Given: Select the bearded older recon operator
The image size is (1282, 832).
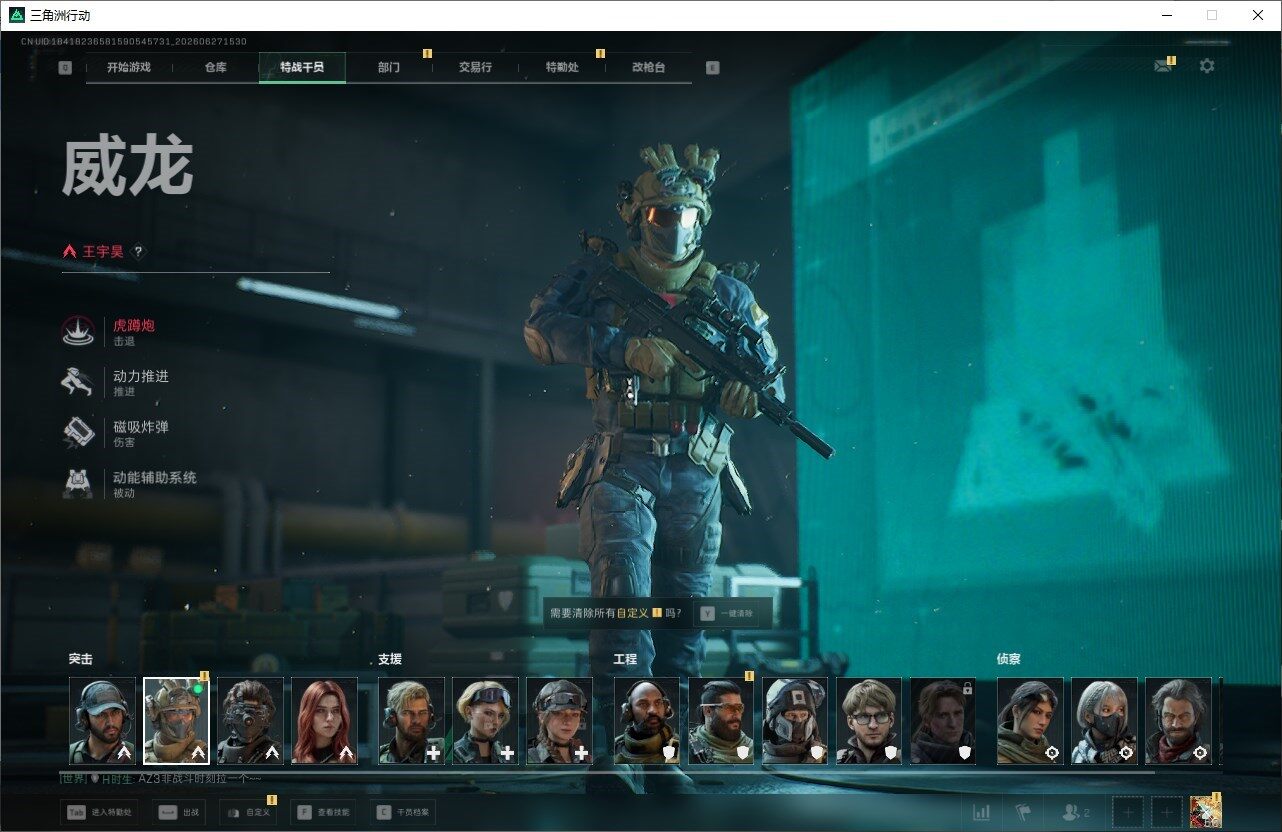Looking at the screenshot, I should (x=1178, y=721).
